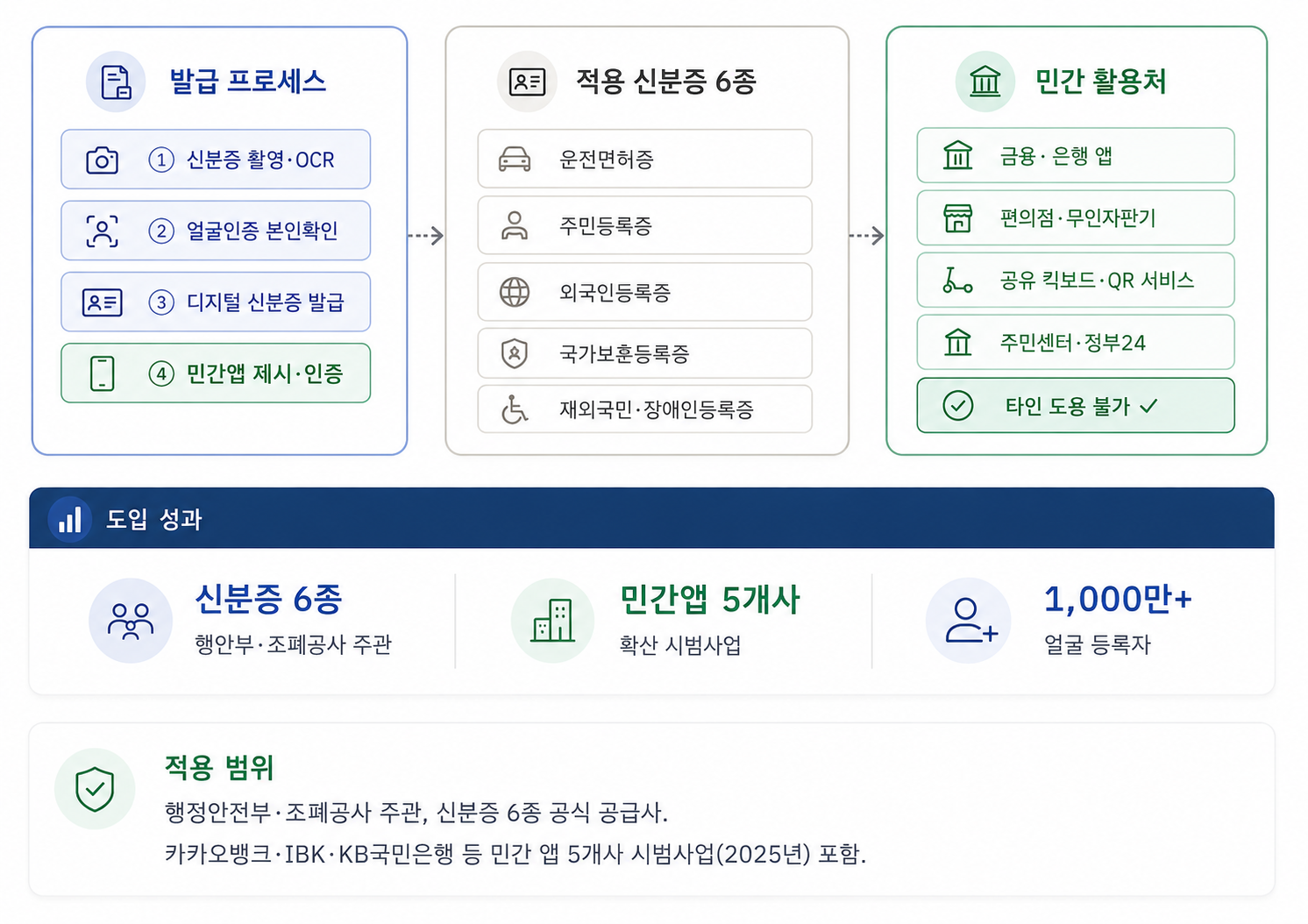Click the wheelchair icon for 재외국민·장애인등록증
The width and height of the screenshot is (1308, 924).
click(x=515, y=409)
